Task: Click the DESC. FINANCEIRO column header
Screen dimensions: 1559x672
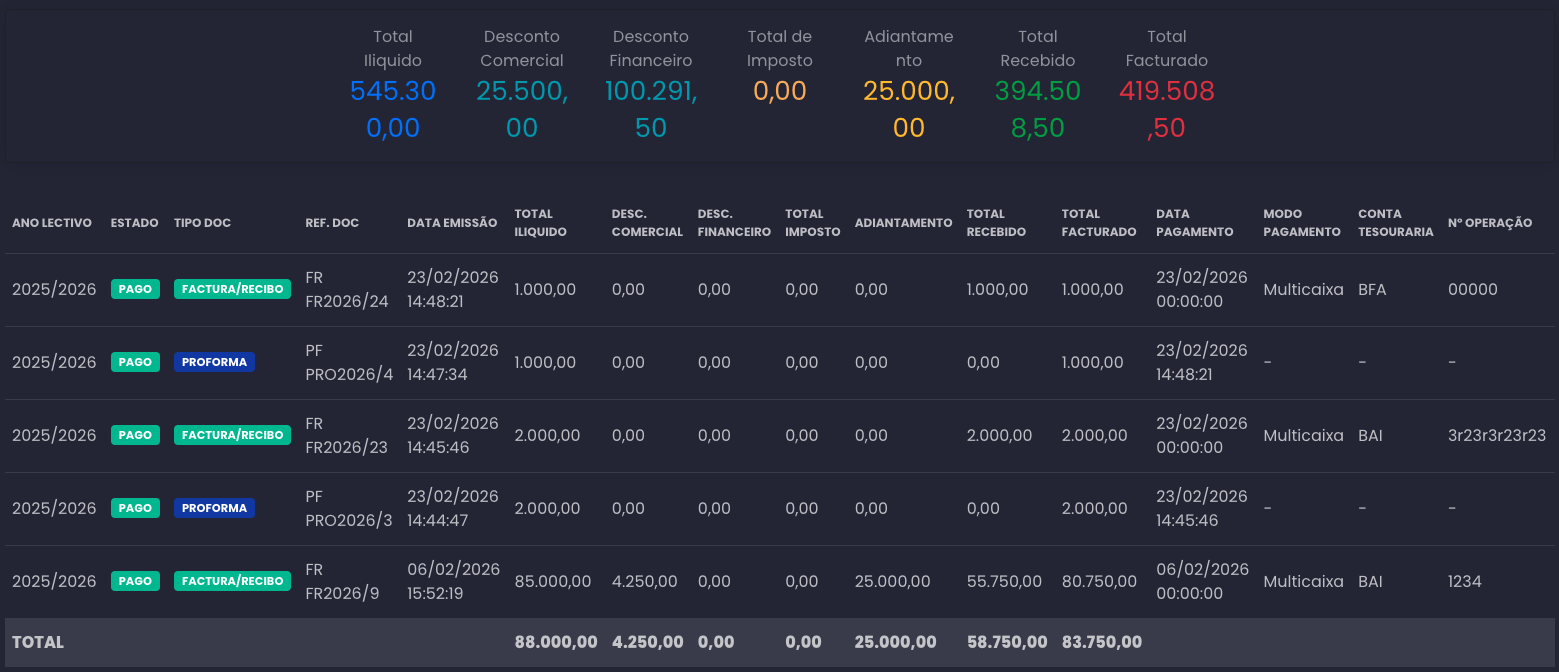Action: click(x=734, y=223)
